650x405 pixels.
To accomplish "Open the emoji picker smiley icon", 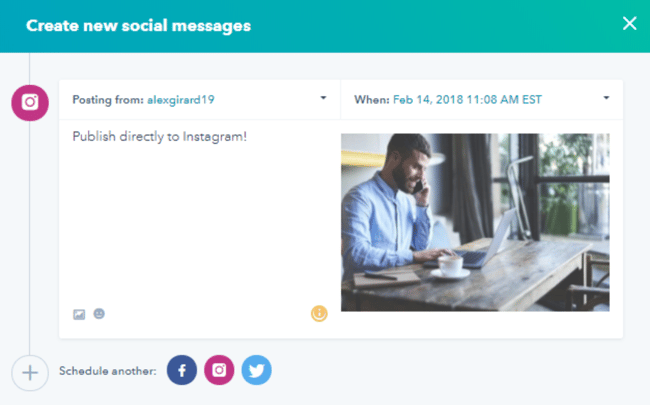I will 99,314.
